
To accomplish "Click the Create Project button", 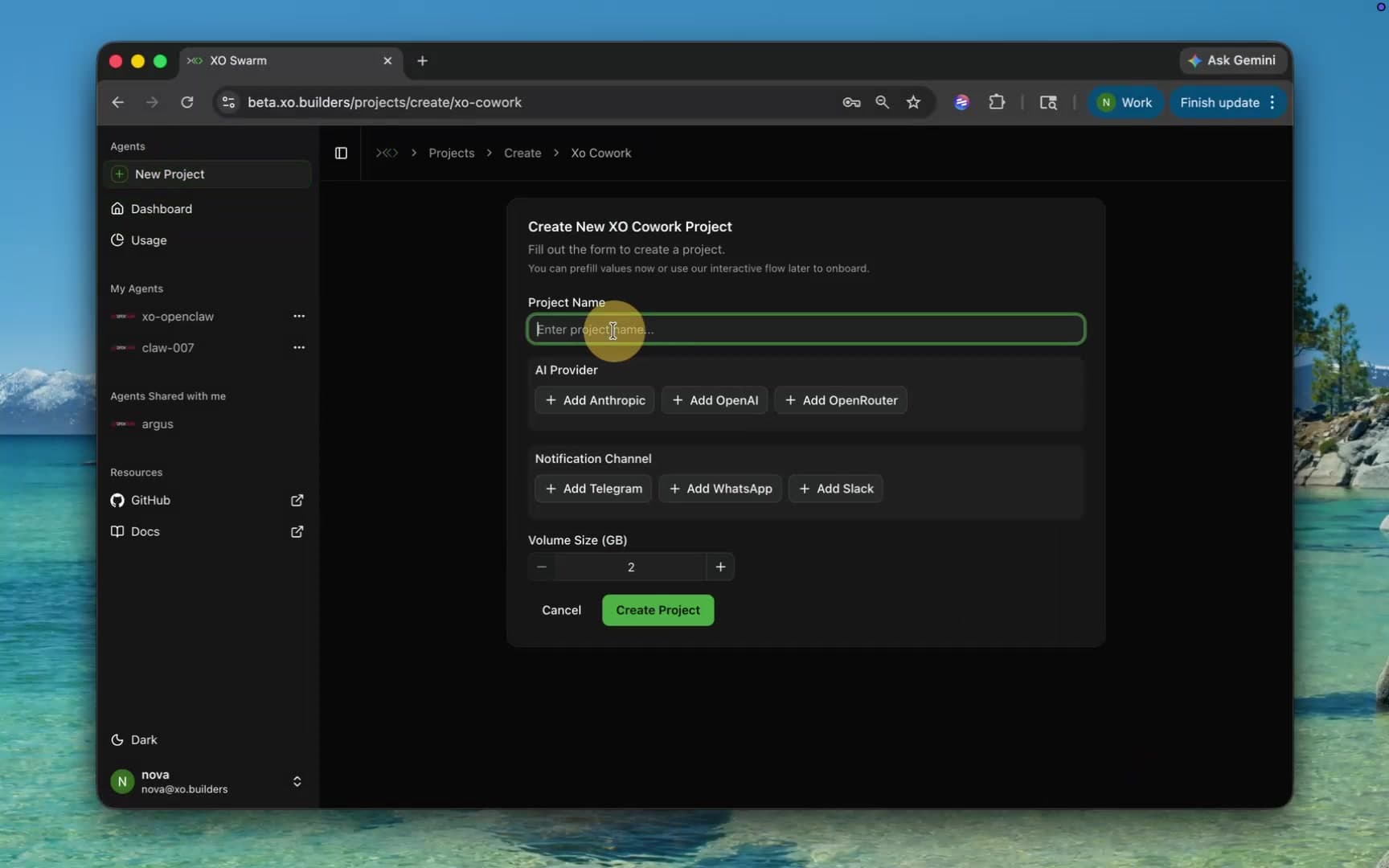I will click(x=658, y=611).
